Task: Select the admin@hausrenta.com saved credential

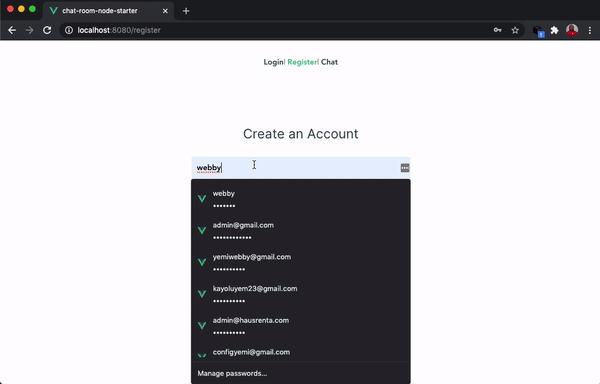Action: click(301, 326)
